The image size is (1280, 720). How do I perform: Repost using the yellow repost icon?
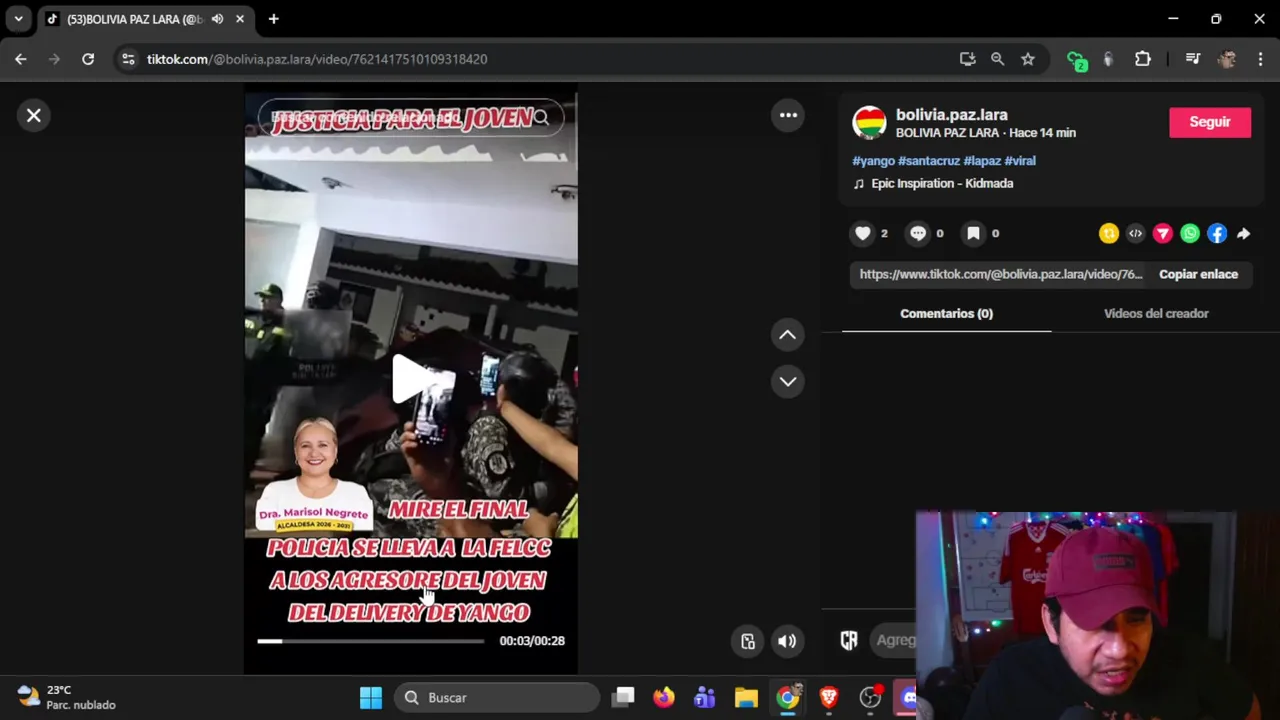coord(1108,233)
